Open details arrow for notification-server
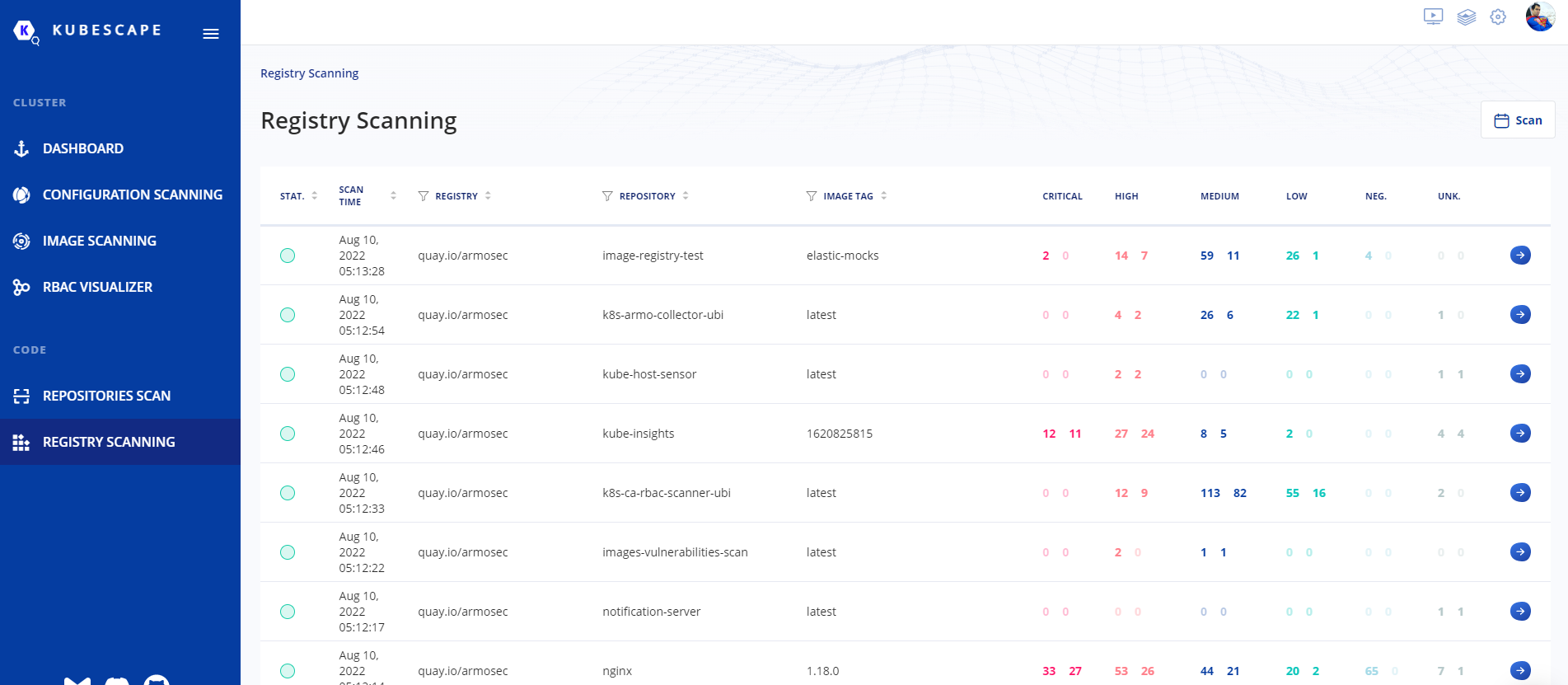 [1520, 612]
